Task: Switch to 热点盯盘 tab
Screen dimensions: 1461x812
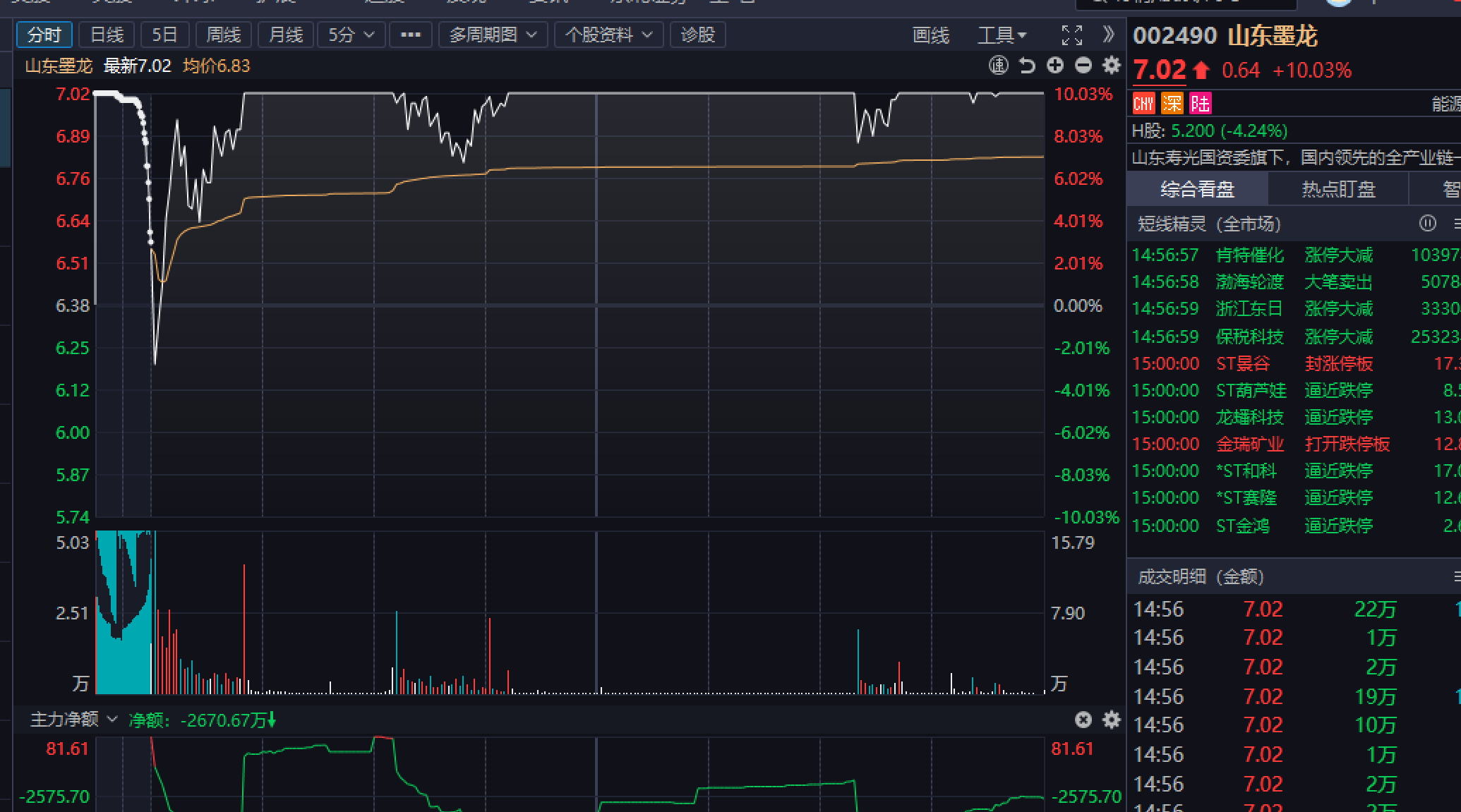Action: [1338, 189]
